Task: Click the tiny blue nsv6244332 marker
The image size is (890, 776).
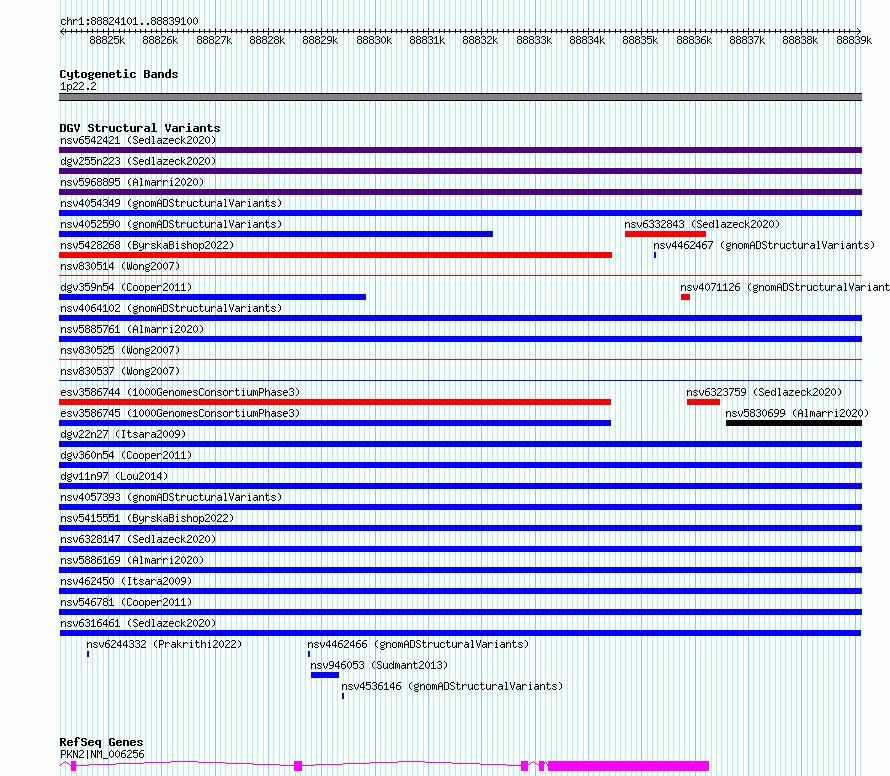Action: tap(88, 654)
